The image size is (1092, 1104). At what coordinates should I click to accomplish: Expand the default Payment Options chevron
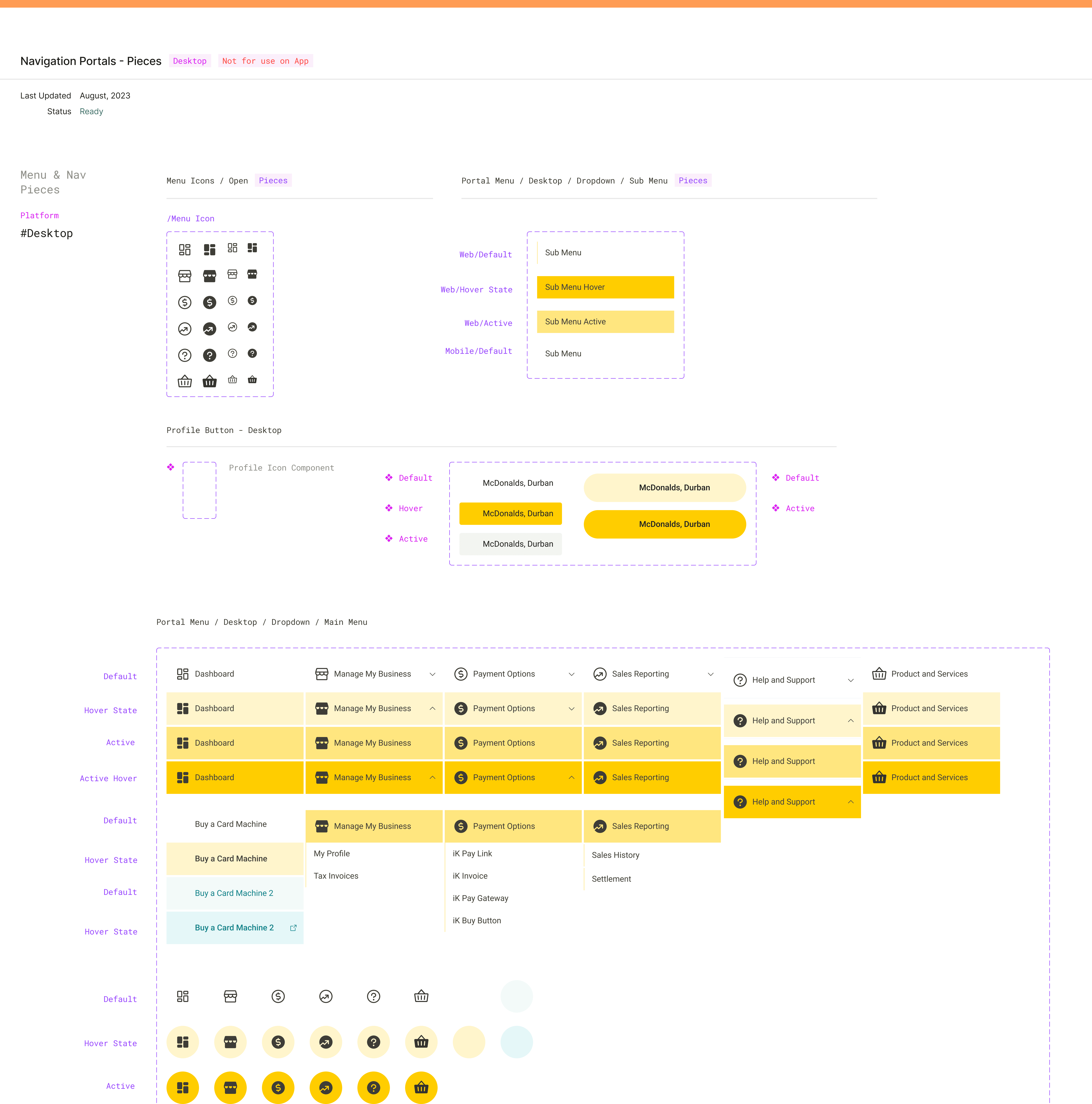pos(571,674)
